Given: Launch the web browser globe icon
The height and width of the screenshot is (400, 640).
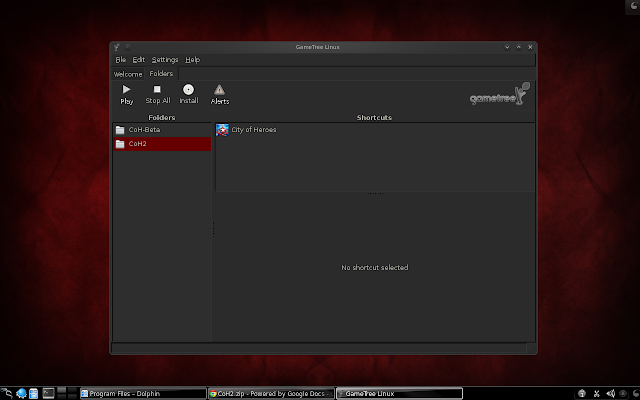Looking at the screenshot, I should (21, 393).
